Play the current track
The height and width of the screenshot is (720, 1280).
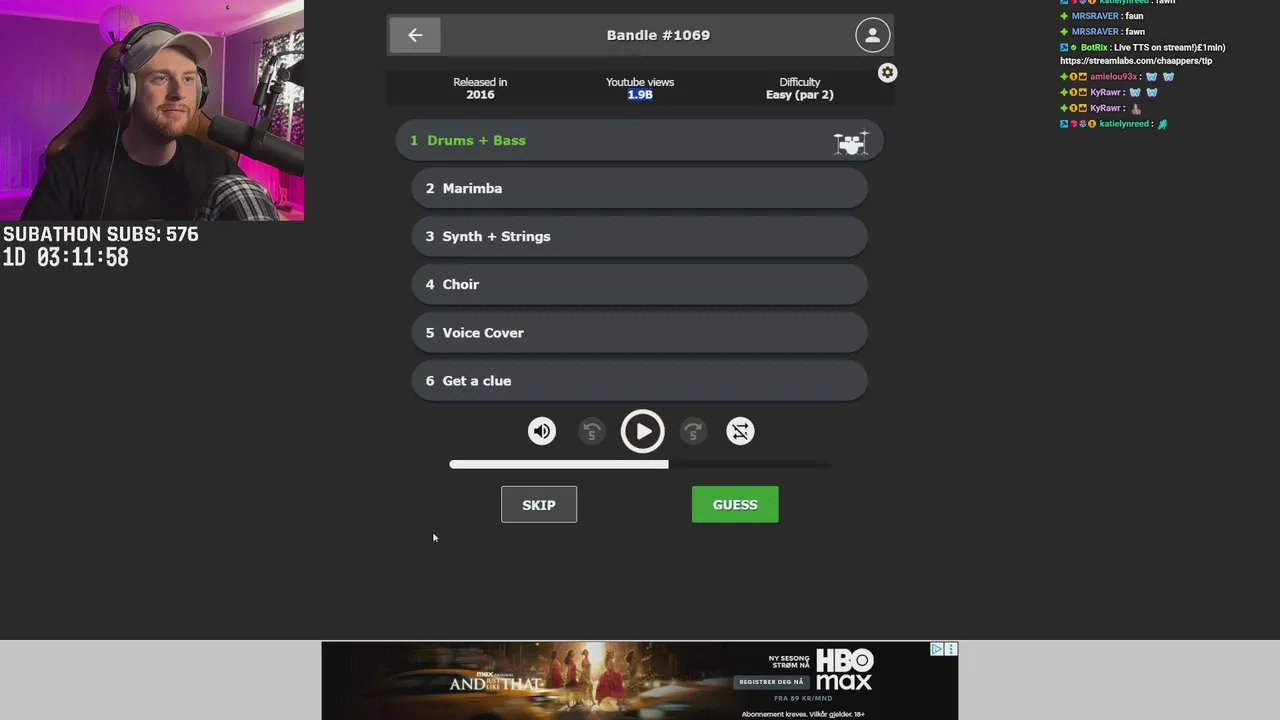click(x=642, y=431)
